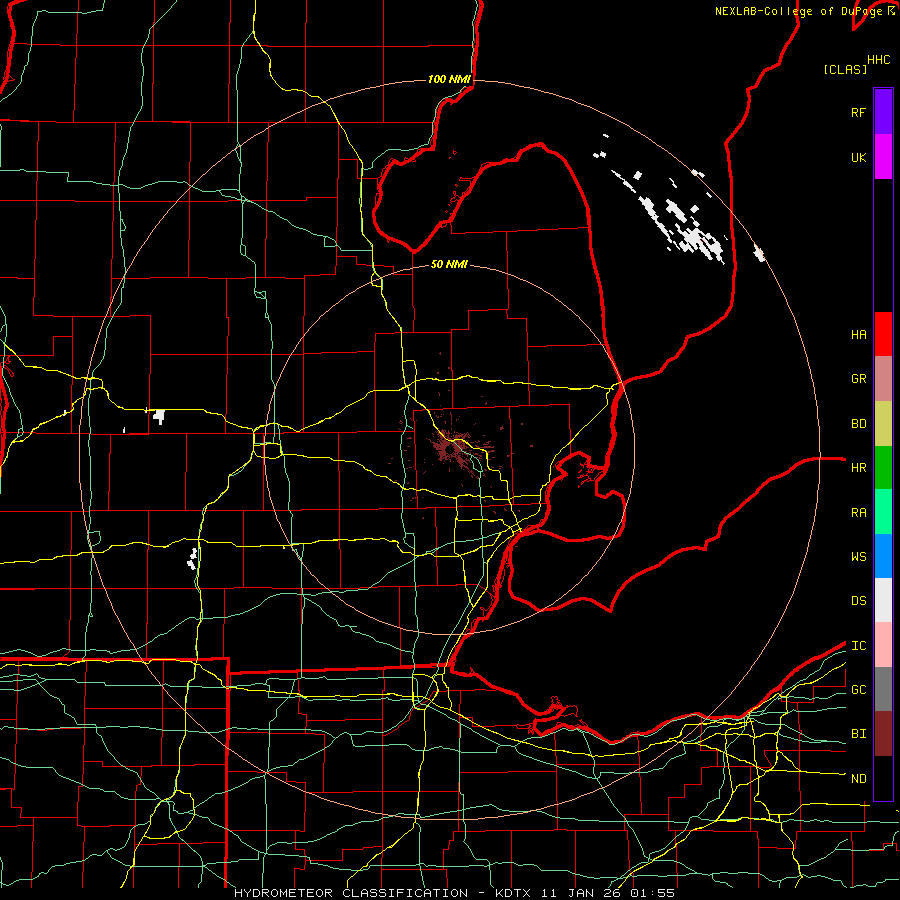Click the HHC product label
This screenshot has width=900, height=900.
point(879,60)
